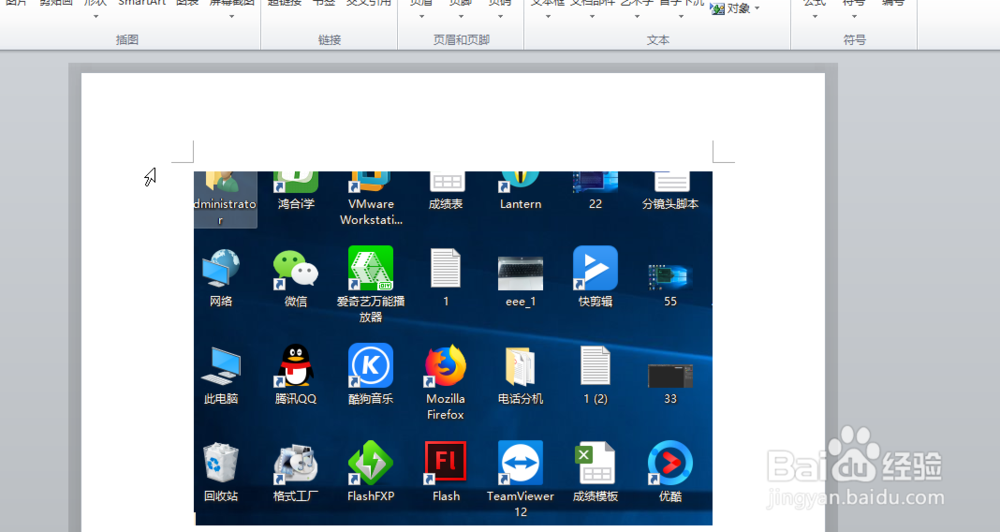The height and width of the screenshot is (532, 1000).
Task: Expand the 艺术字 WordArt dropdown arrow
Action: click(636, 16)
